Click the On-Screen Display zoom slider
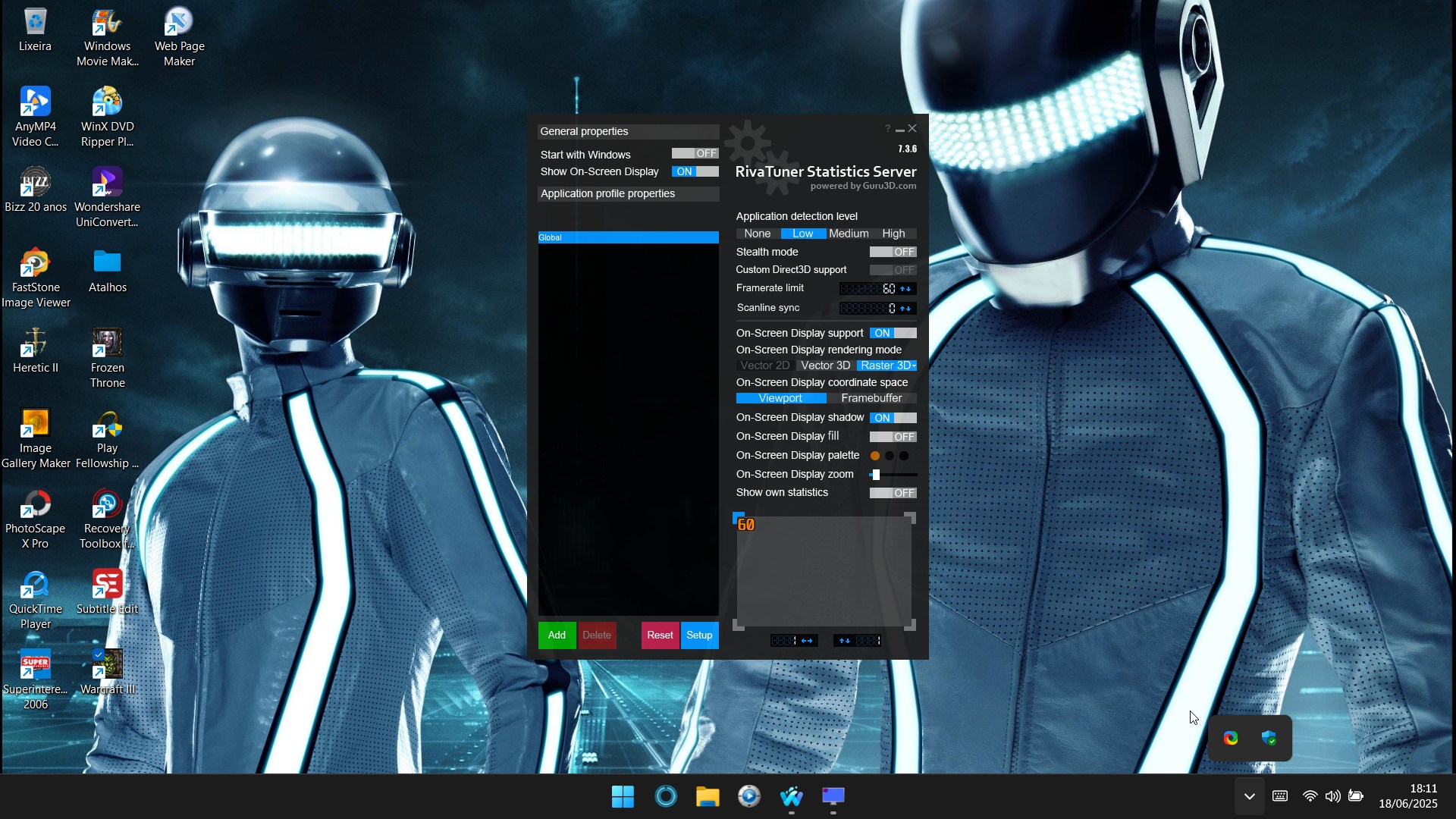Screen dimensions: 1456x819 point(893,475)
